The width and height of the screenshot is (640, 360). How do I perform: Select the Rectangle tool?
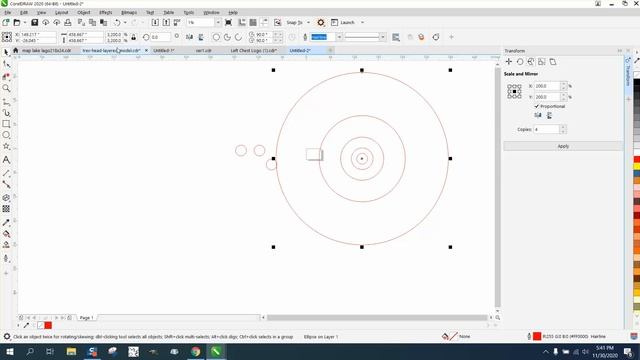click(6, 124)
